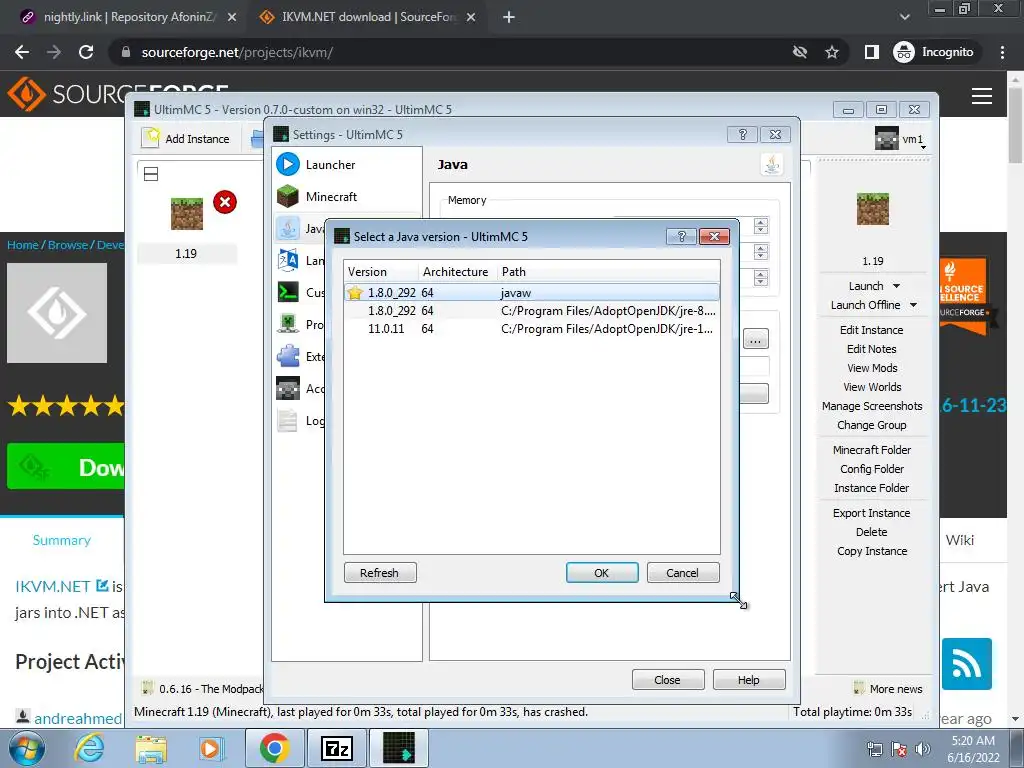1024x768 pixels.
Task: Open the Launch dropdown arrow
Action: coord(897,286)
